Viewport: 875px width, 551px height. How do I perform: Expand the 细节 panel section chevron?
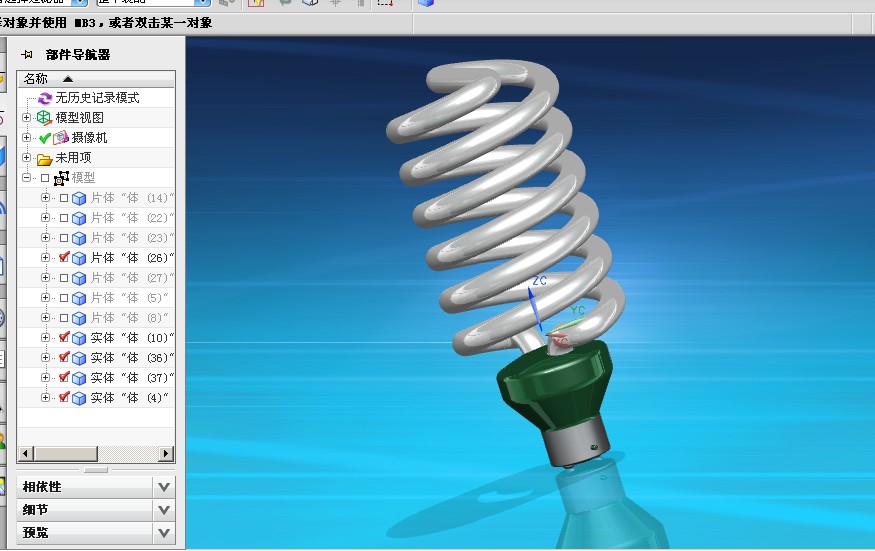point(164,510)
